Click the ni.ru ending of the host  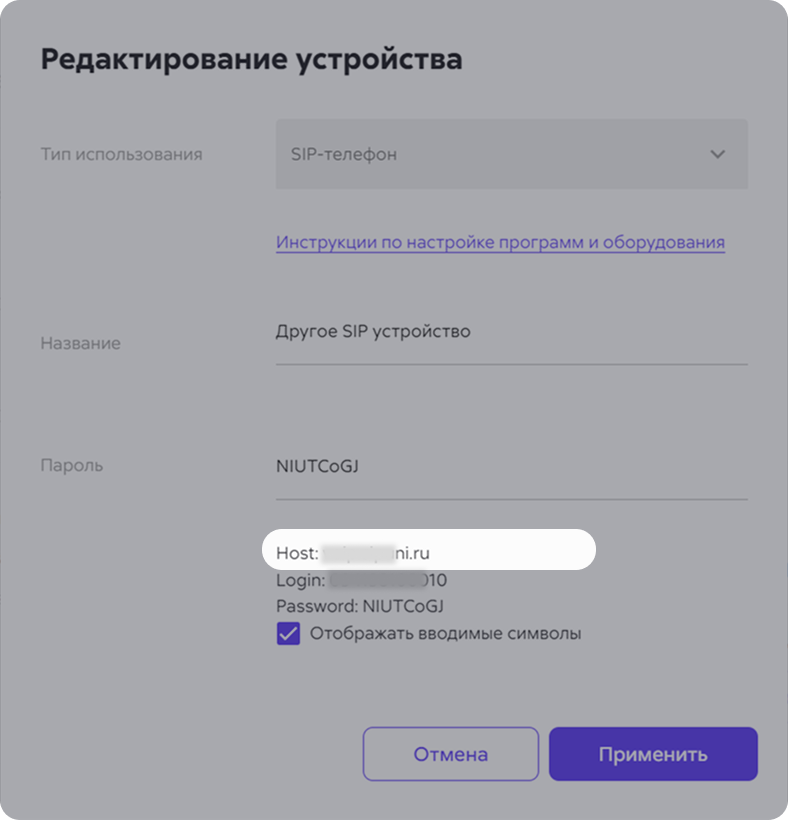[x=423, y=552]
